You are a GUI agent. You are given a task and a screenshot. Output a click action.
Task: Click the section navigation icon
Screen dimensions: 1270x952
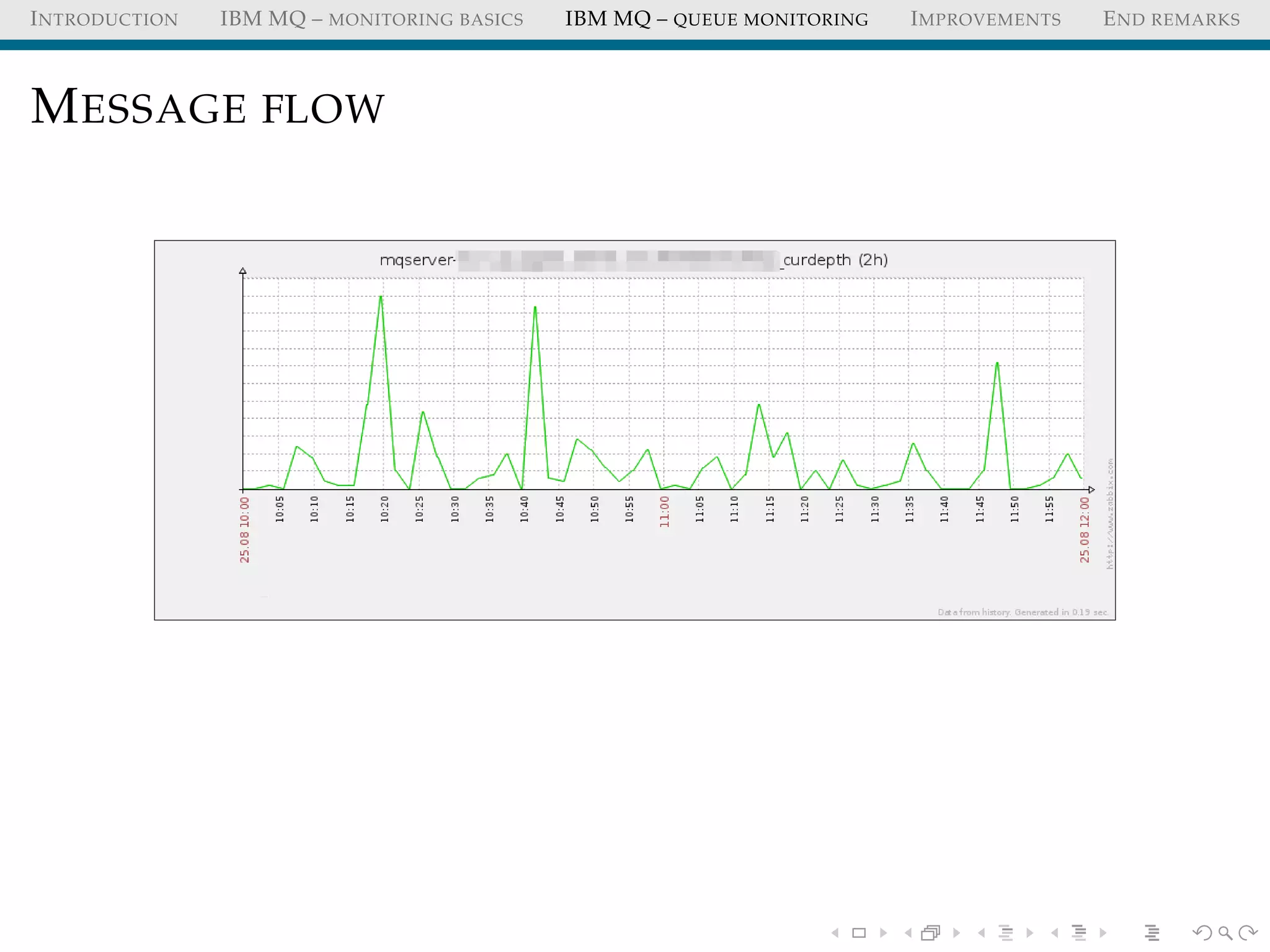point(1079,933)
